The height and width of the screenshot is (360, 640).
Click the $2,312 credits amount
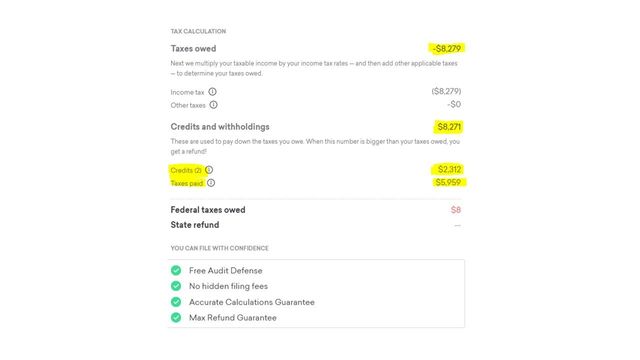[x=449, y=169]
